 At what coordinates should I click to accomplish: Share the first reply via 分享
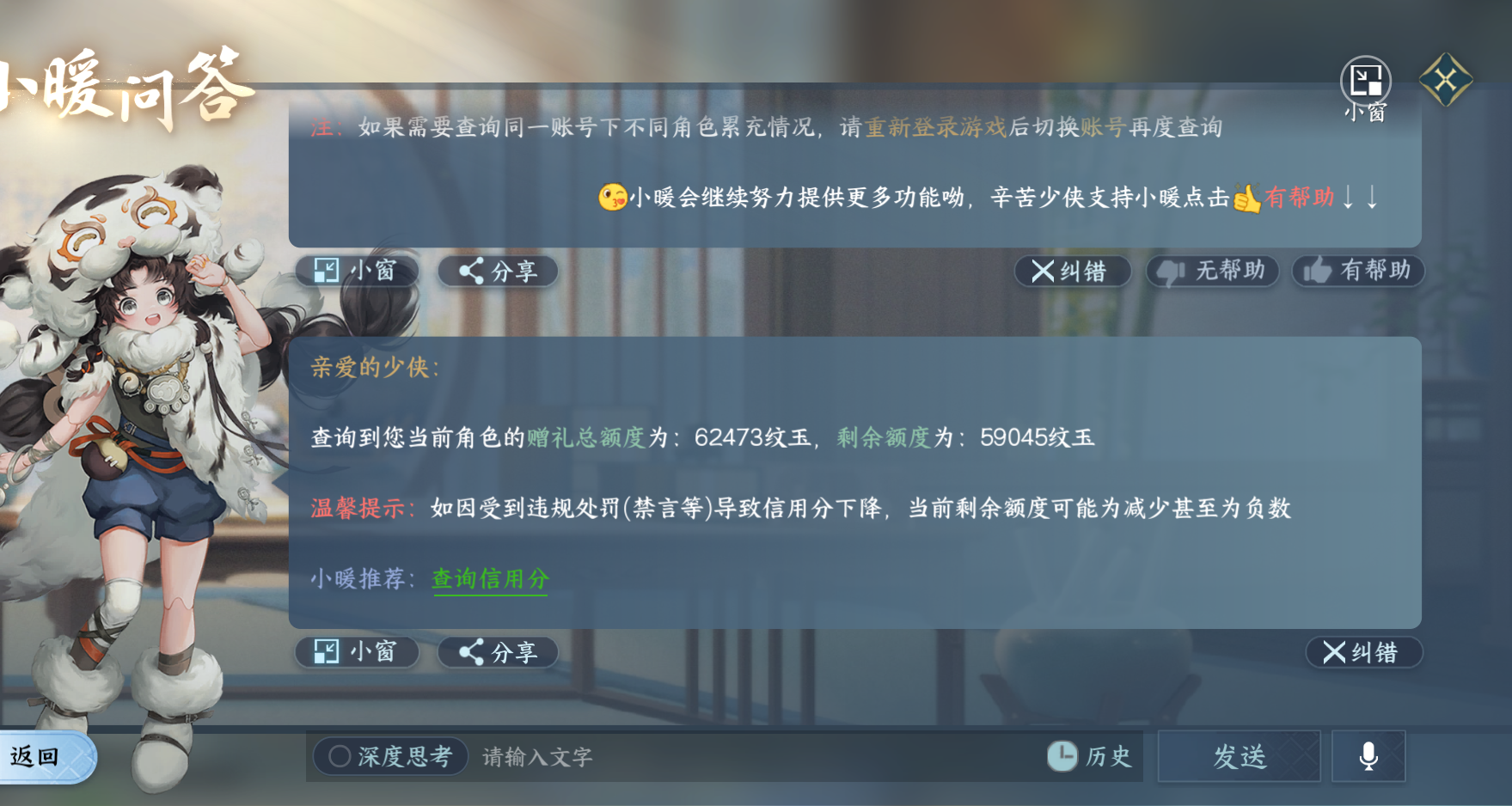(498, 271)
